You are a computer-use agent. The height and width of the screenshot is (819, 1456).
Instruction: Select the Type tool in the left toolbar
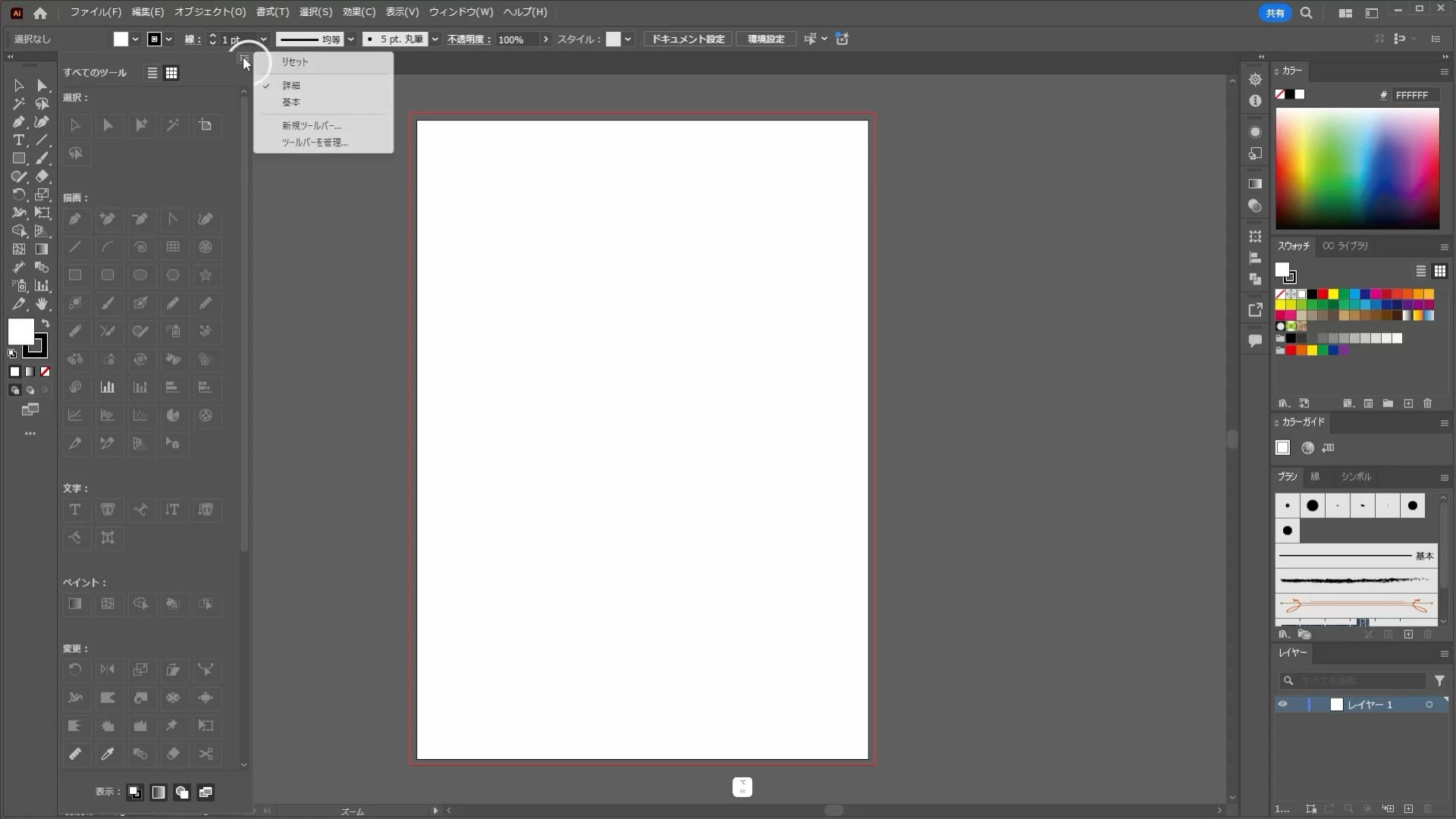click(19, 140)
